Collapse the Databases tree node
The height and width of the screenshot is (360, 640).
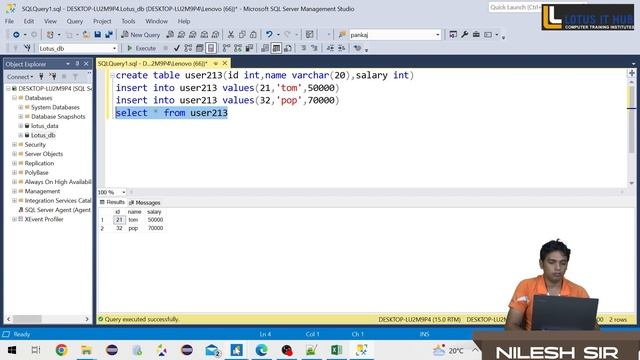[14, 98]
